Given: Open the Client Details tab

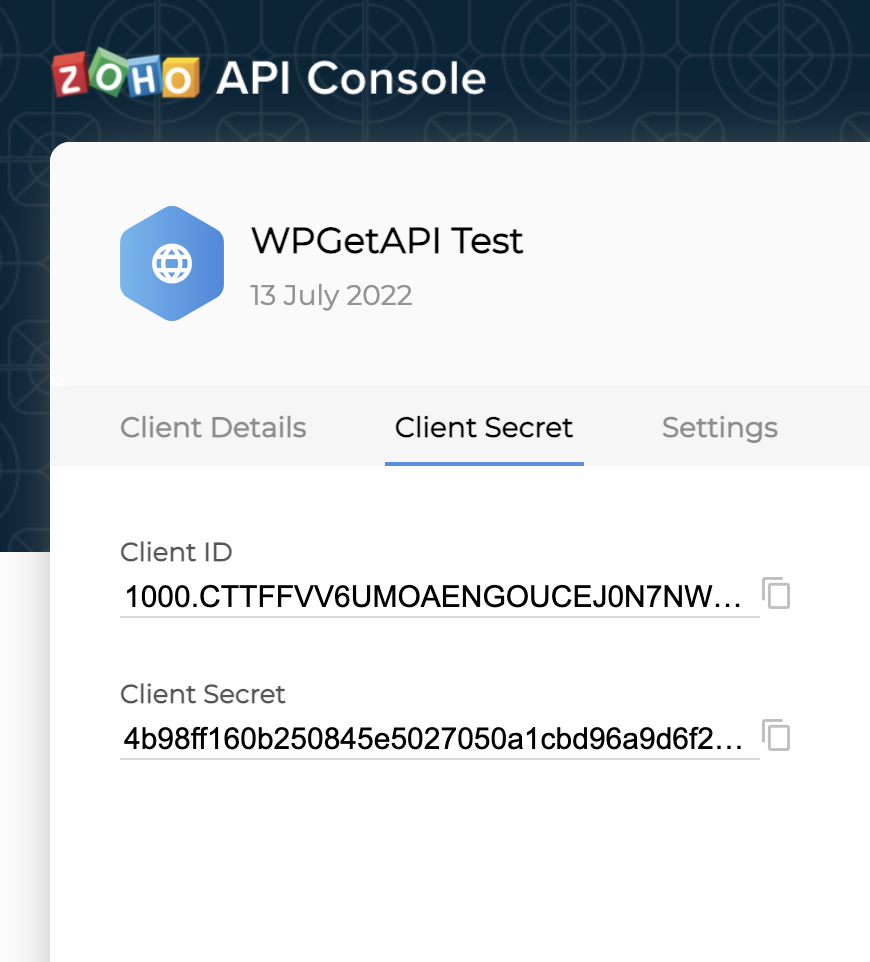Looking at the screenshot, I should pyautogui.click(x=213, y=428).
